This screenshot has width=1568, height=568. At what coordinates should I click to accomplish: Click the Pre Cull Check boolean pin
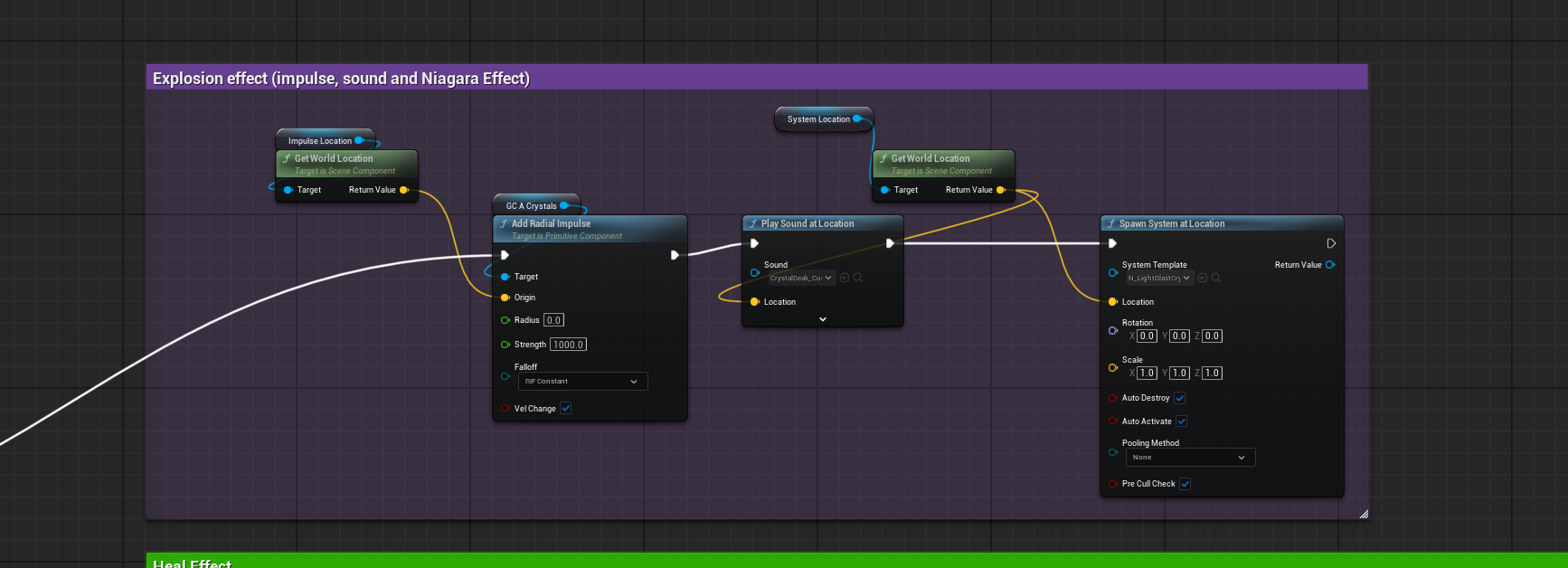point(1113,484)
